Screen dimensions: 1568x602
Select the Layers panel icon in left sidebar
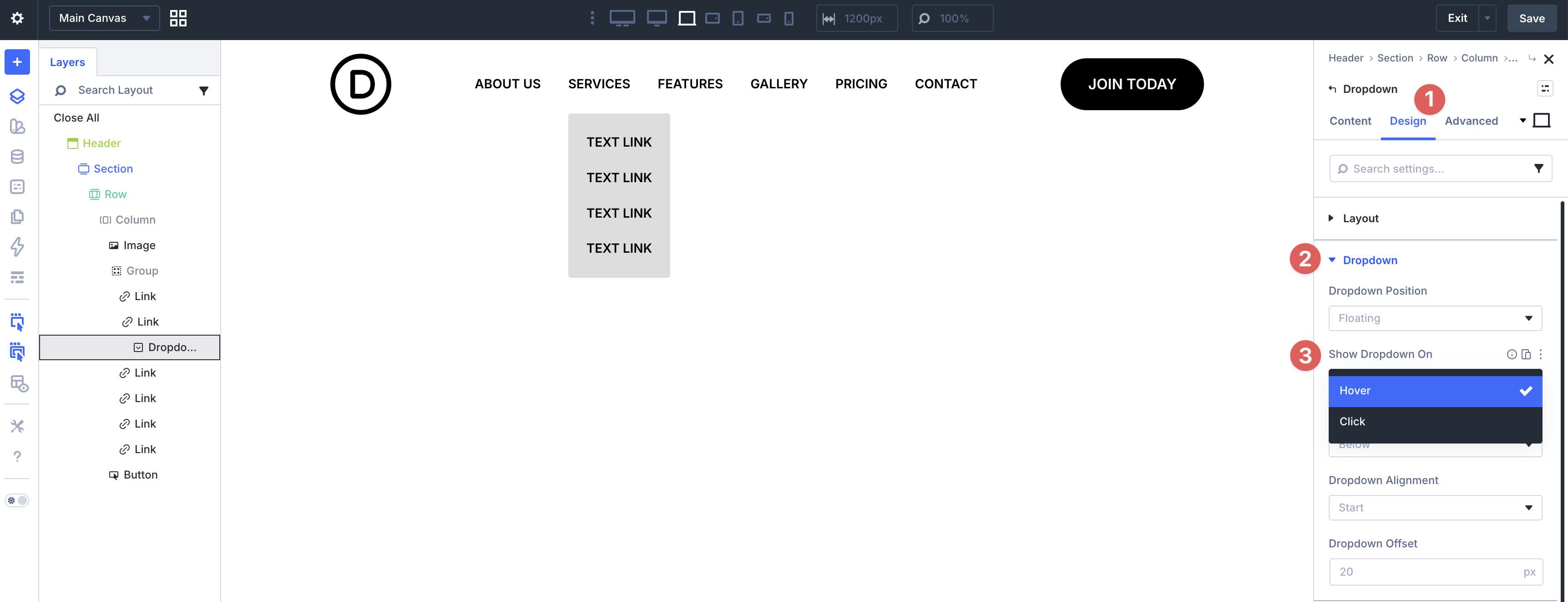pos(16,96)
